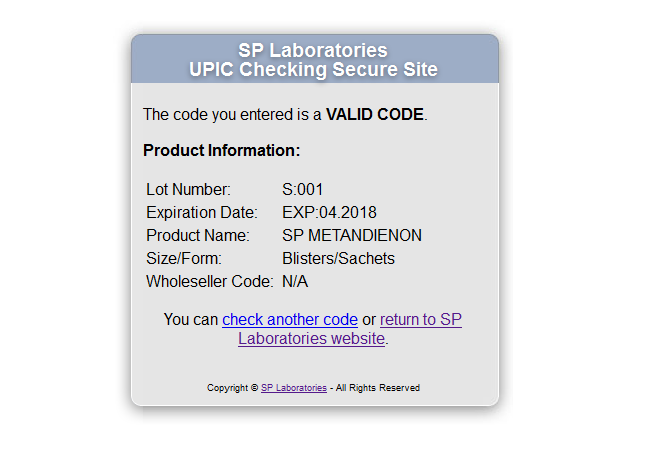Click the "The code you entered is a" text
Screen dimensions: 652x470
[x=232, y=115]
